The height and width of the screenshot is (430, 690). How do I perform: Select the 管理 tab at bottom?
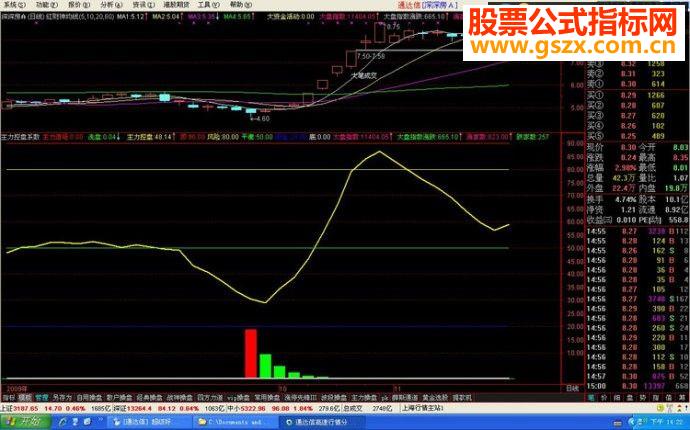[x=42, y=397]
